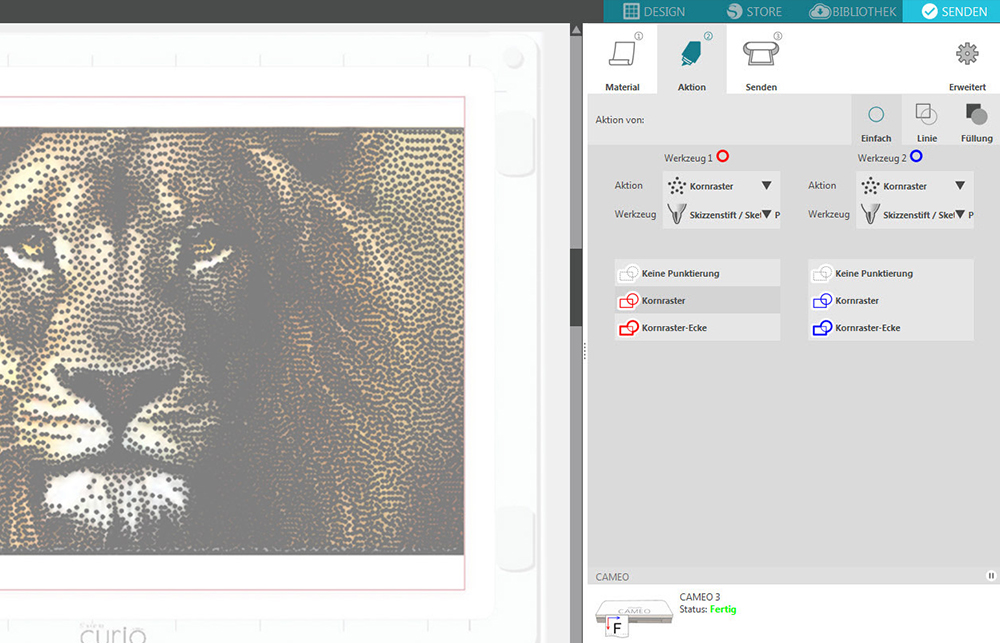Select red Werkzeug 1 circle

723,157
